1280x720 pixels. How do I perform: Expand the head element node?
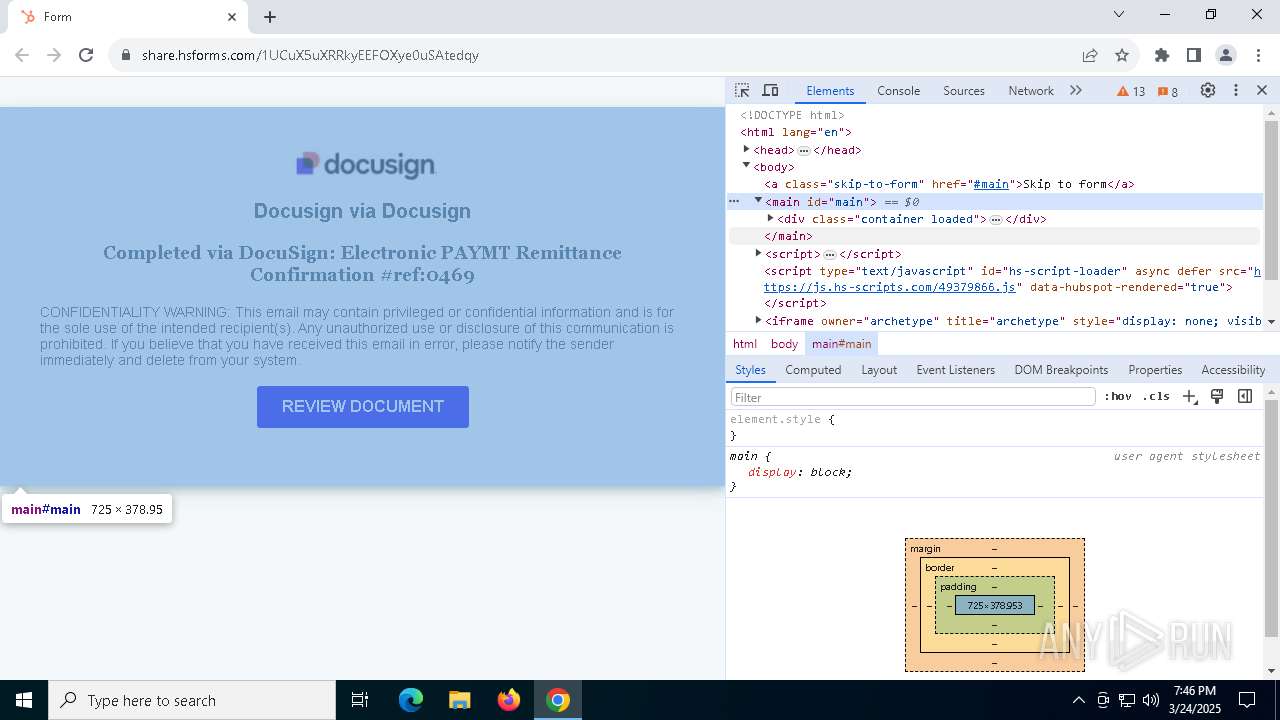[x=746, y=149]
